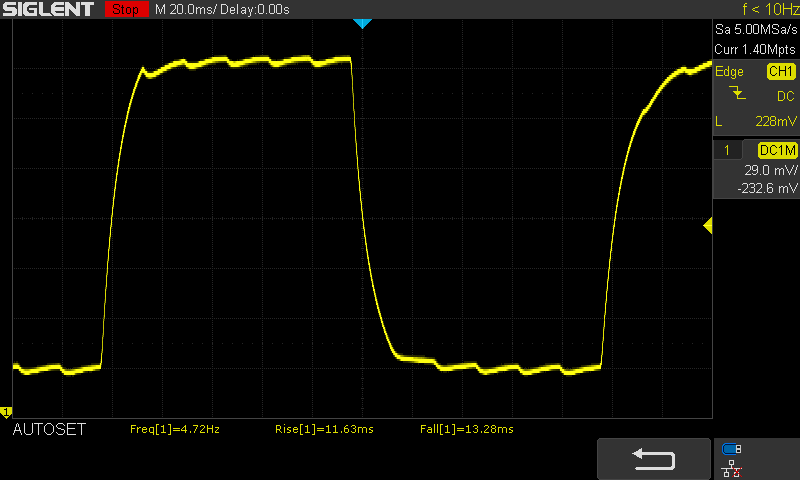Click the channel 1 ground level marker

coord(6,412)
